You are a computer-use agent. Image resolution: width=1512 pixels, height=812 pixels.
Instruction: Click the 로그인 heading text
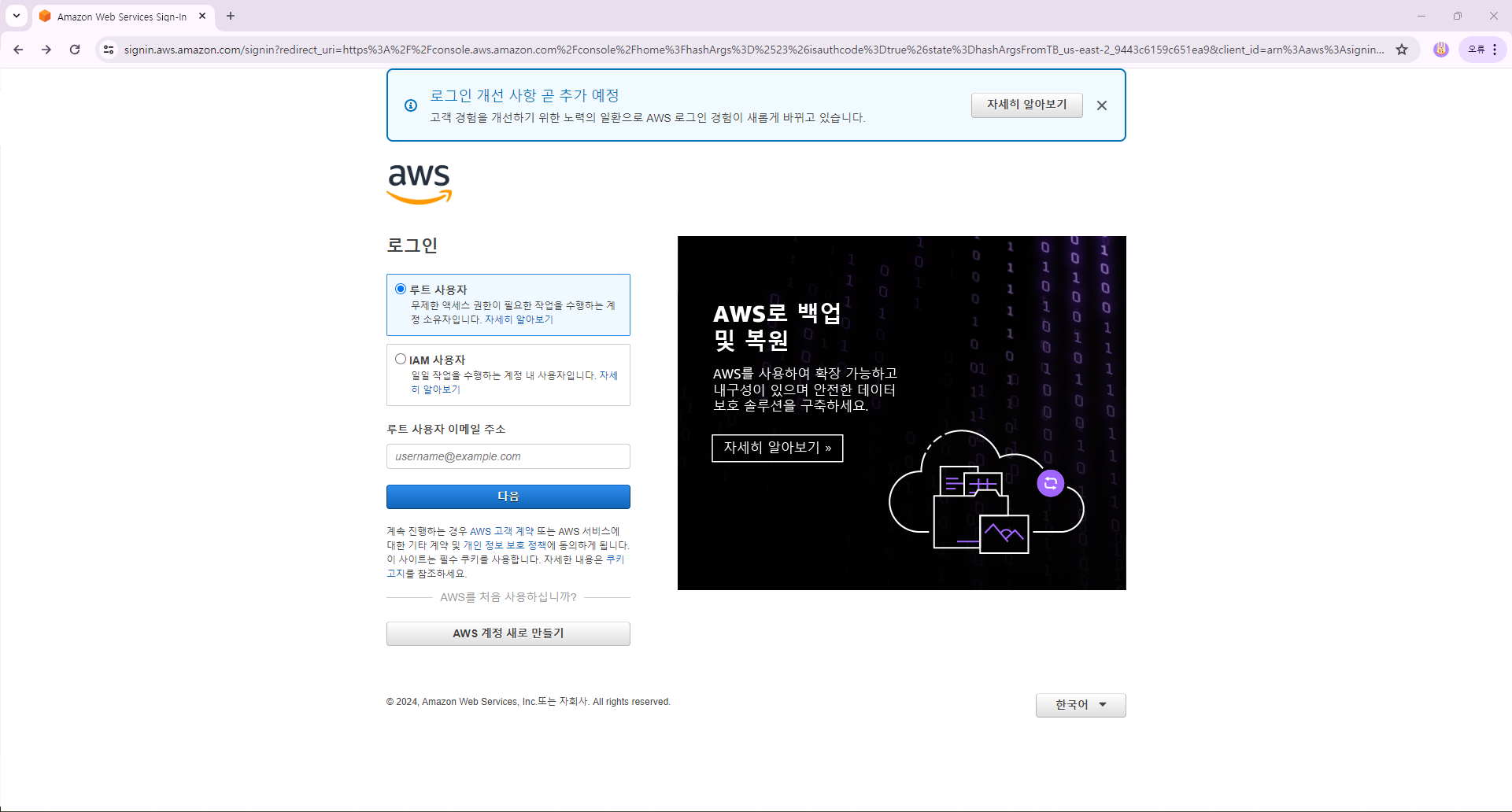[412, 245]
